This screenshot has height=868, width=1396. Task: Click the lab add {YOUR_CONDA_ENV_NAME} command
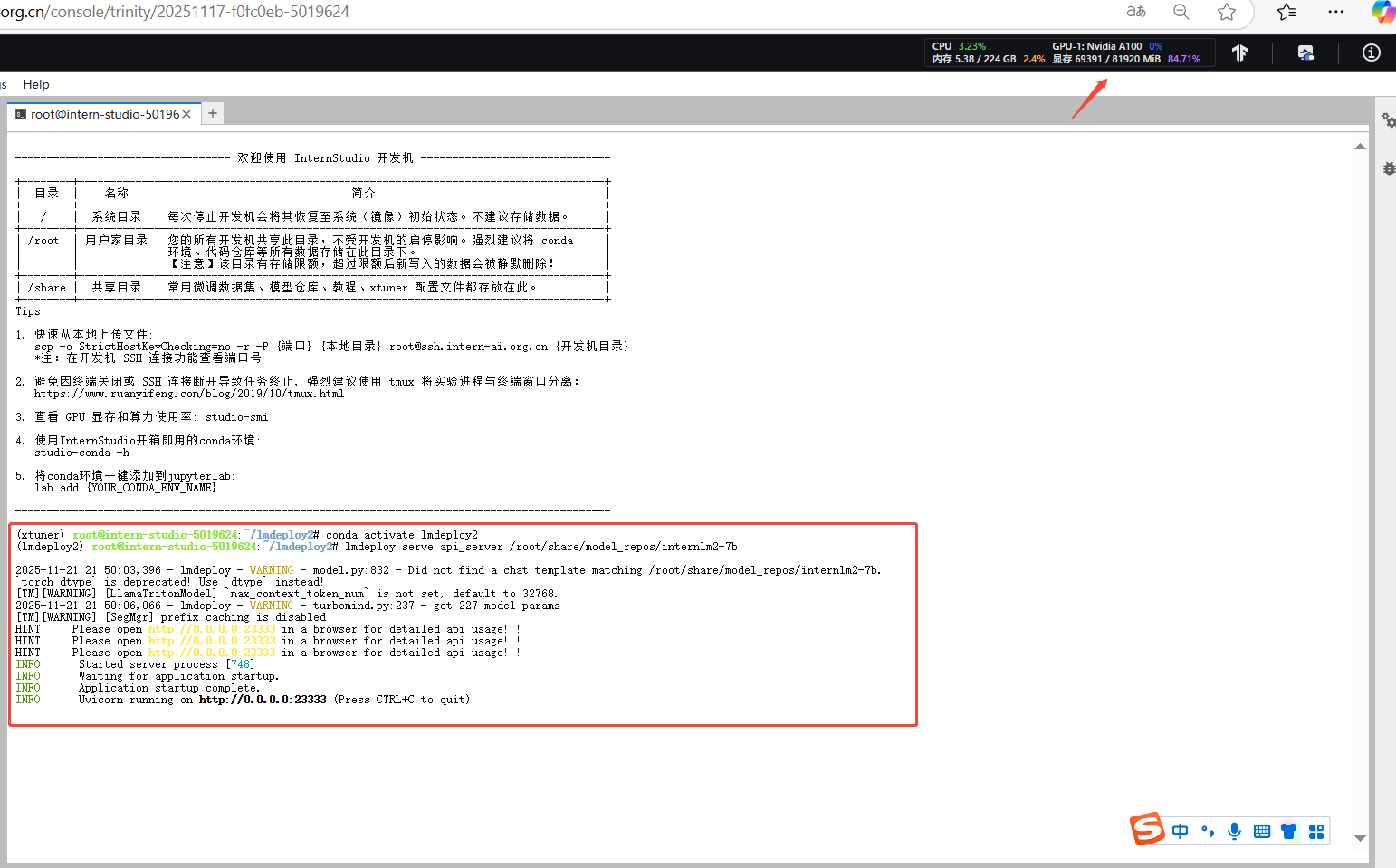pos(125,488)
